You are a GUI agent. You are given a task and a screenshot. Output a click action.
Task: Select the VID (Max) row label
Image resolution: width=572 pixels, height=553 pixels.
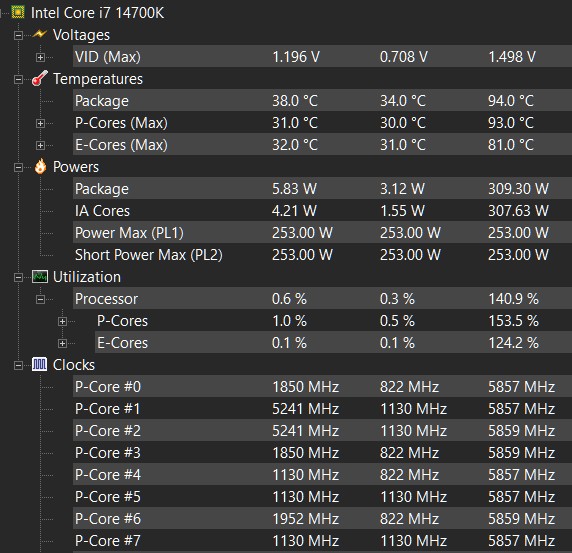(108, 57)
